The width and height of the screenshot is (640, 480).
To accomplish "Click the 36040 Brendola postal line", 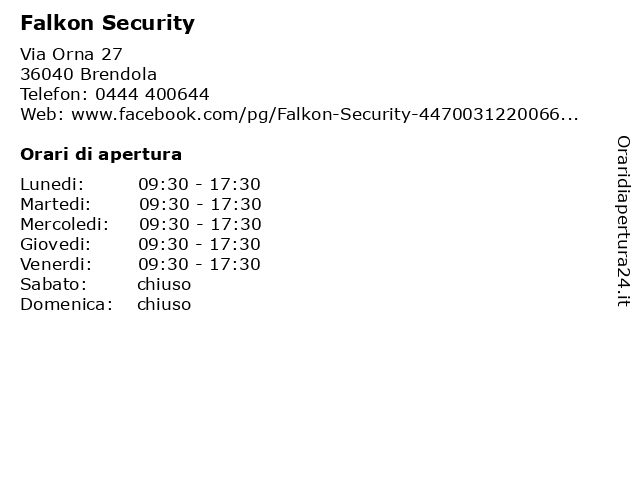I will point(89,74).
